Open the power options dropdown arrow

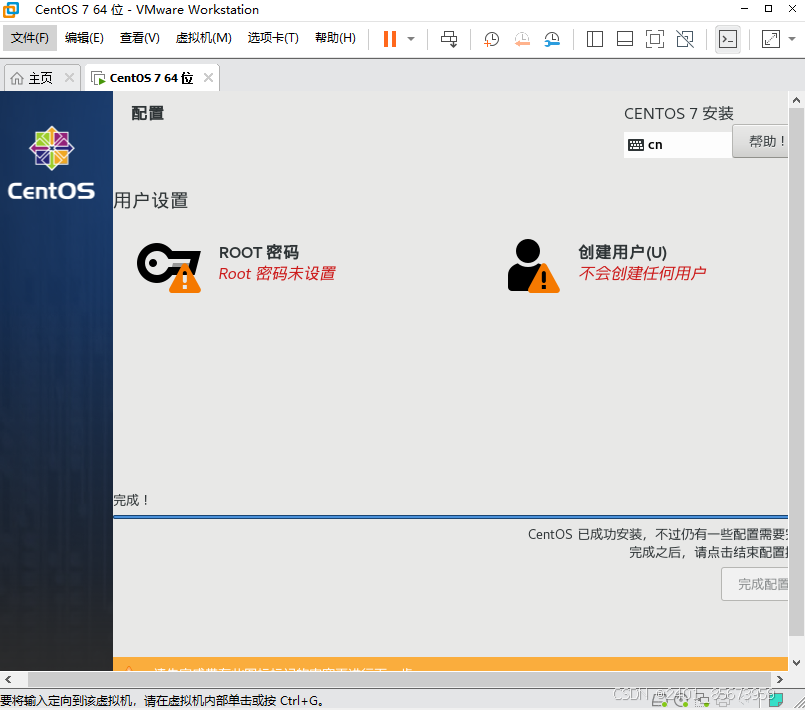[x=411, y=39]
